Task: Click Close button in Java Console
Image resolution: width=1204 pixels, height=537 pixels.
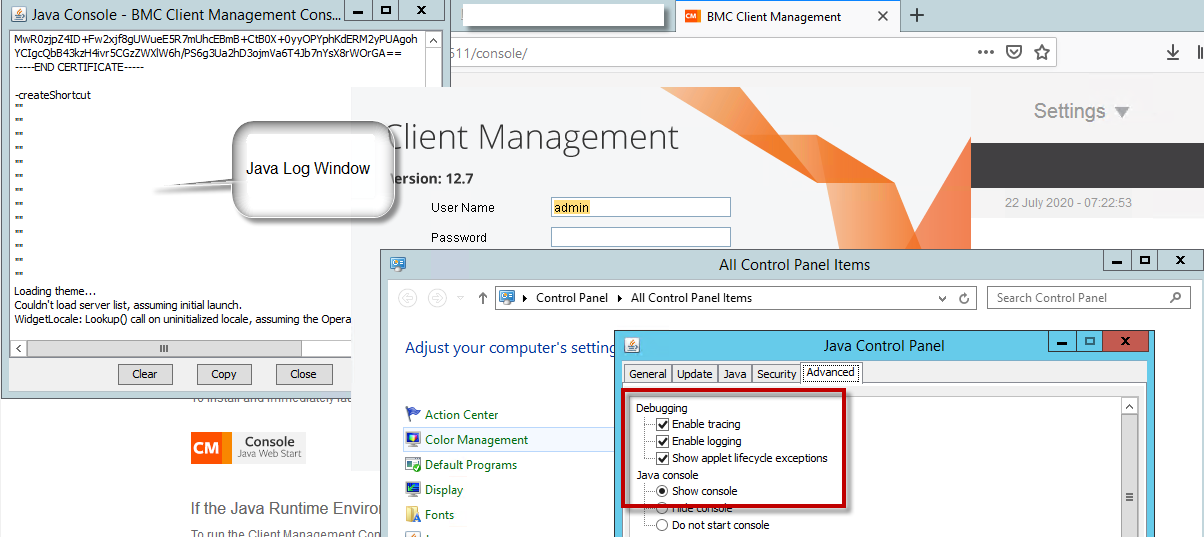Action: 303,374
